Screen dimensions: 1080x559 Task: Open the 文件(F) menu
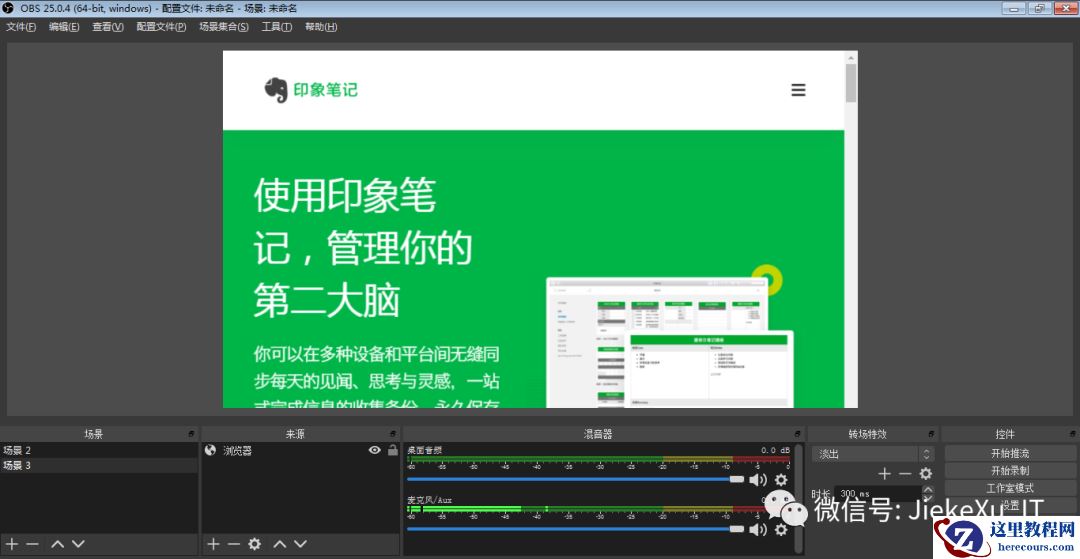(x=21, y=27)
